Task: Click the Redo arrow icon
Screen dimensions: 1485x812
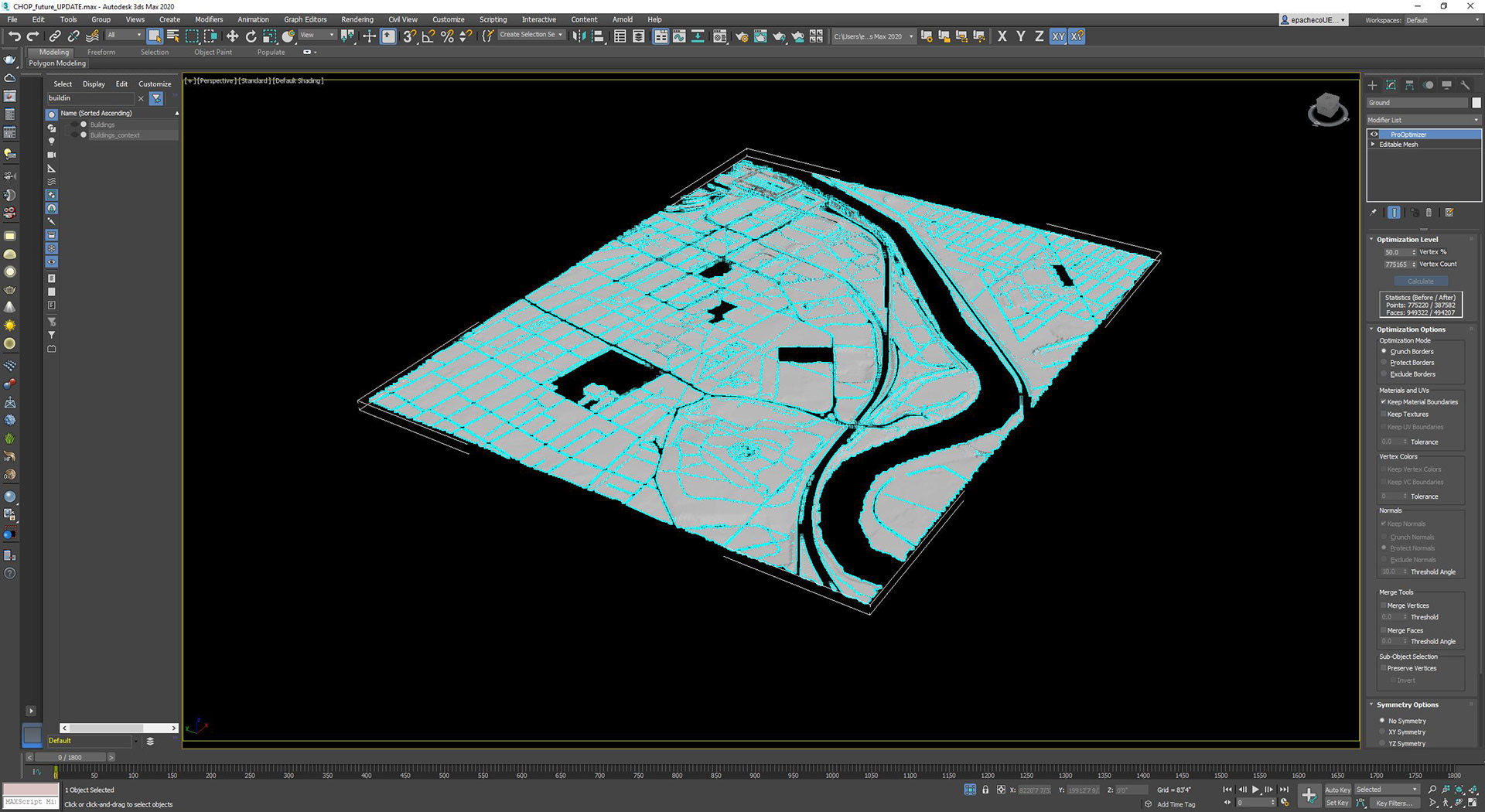Action: tap(32, 36)
